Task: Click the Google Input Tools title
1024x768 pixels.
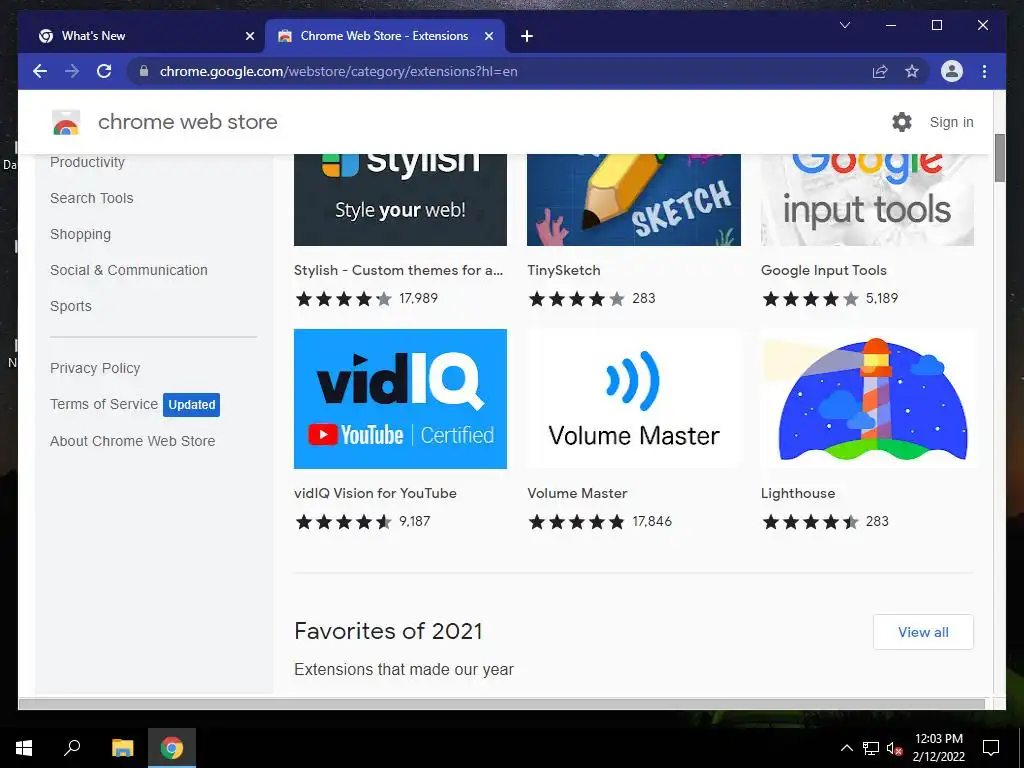Action: tap(824, 270)
